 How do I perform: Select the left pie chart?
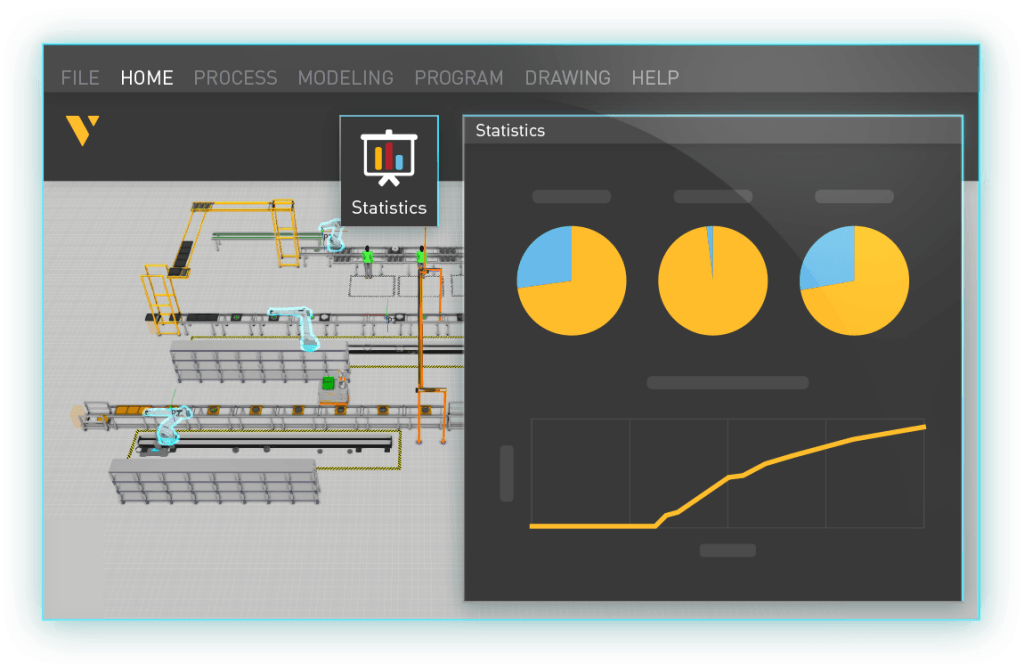(x=571, y=281)
